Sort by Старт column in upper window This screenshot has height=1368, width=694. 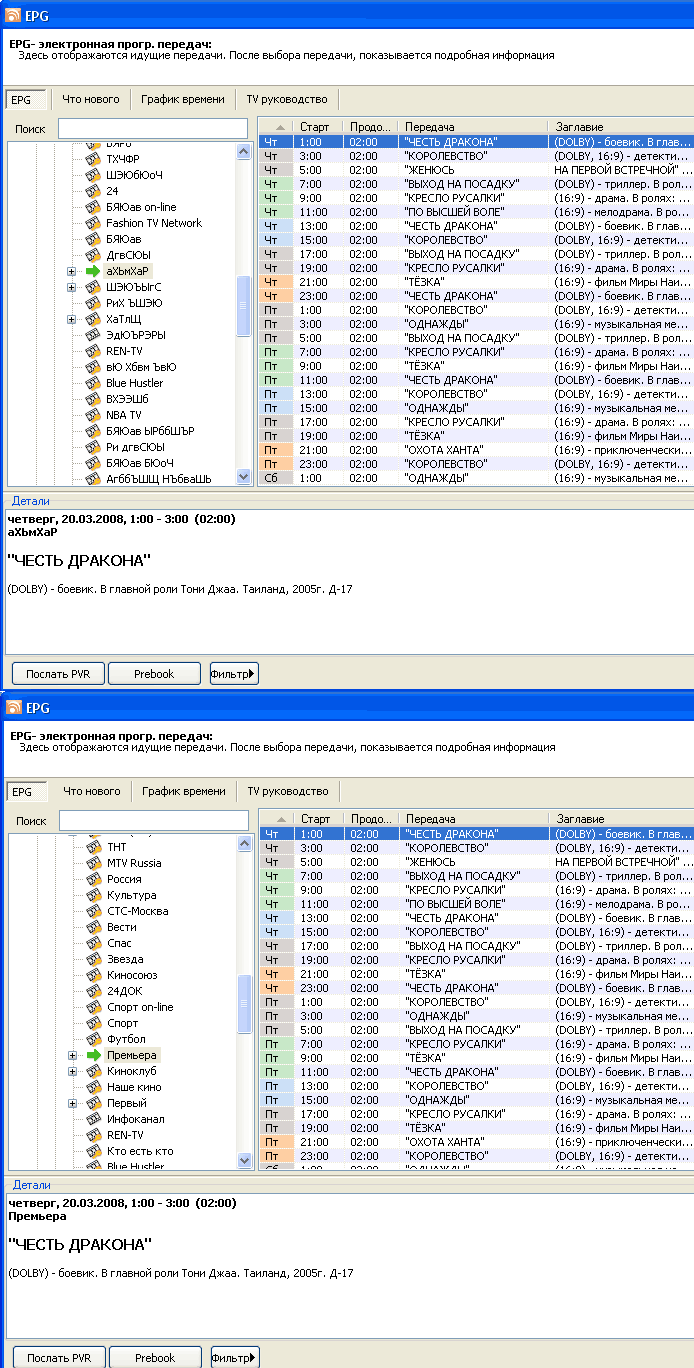tap(317, 128)
